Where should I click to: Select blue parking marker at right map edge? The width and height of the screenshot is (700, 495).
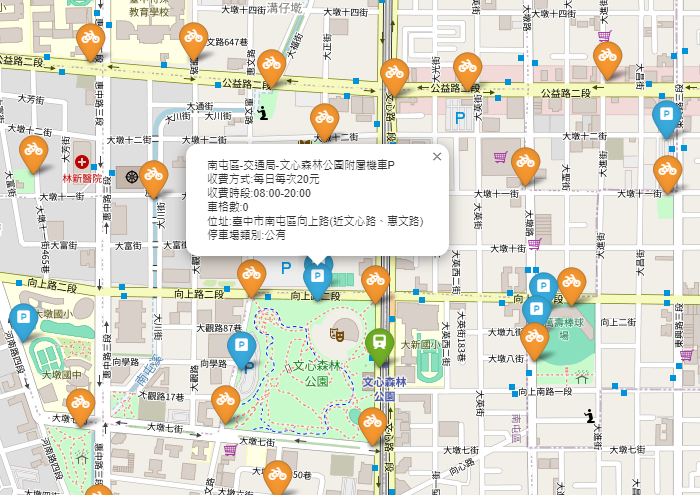click(x=666, y=117)
